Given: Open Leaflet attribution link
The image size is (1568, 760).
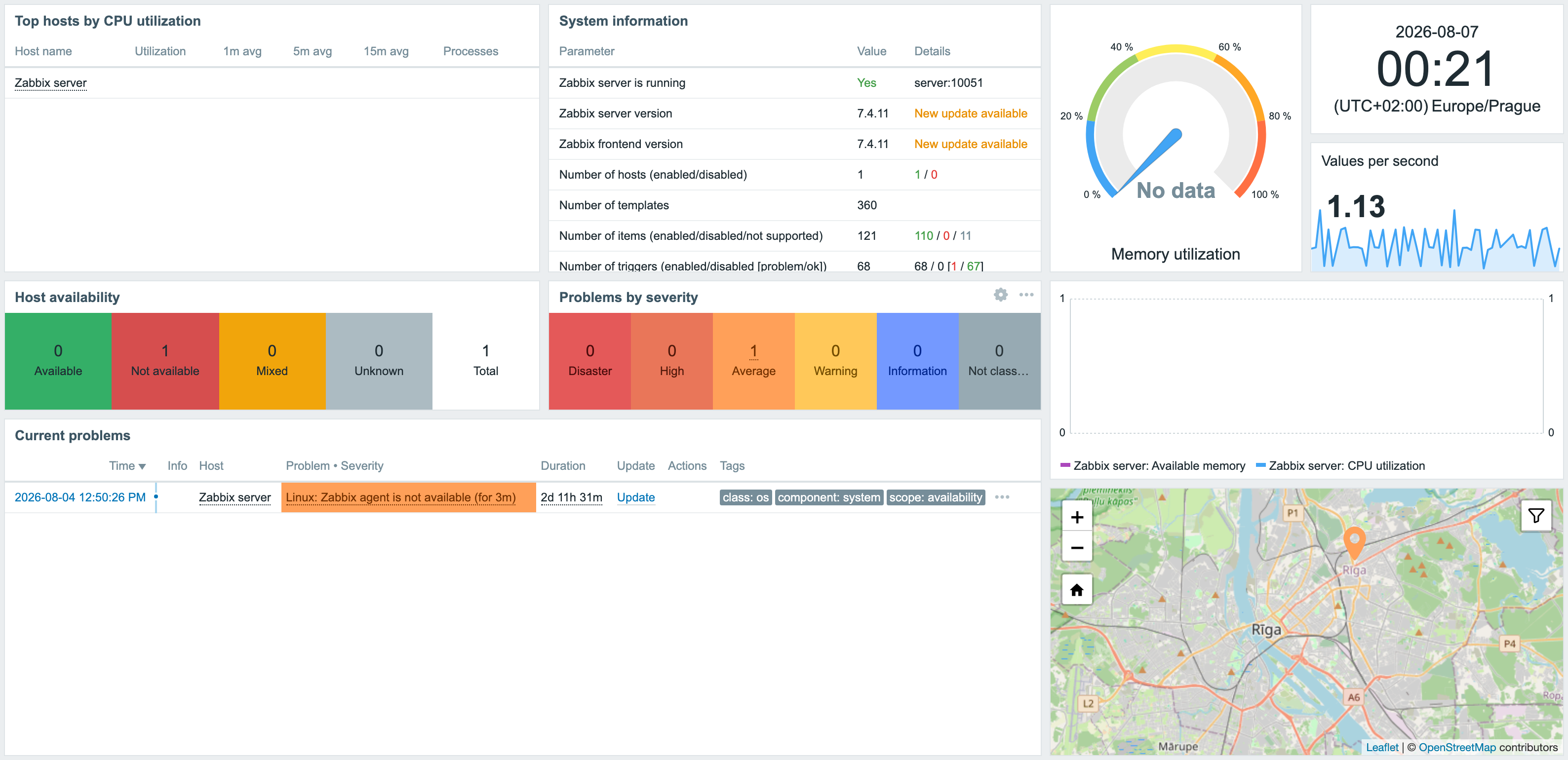Looking at the screenshot, I should click(1382, 747).
